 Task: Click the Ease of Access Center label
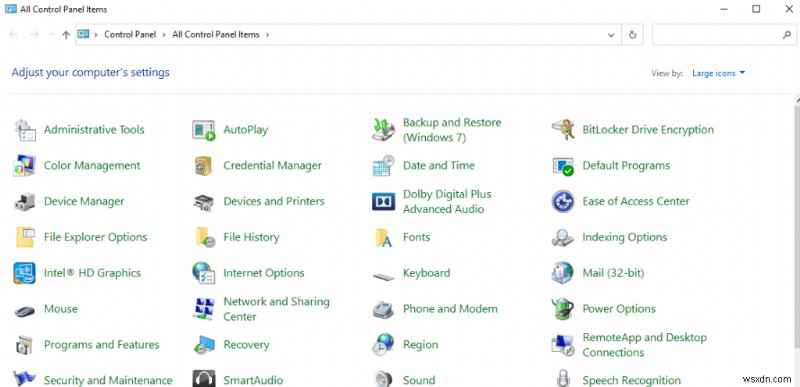point(636,201)
